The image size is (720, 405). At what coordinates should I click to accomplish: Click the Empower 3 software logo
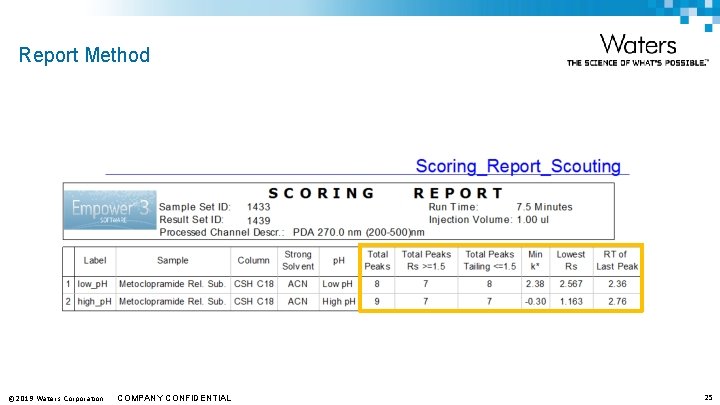point(110,210)
